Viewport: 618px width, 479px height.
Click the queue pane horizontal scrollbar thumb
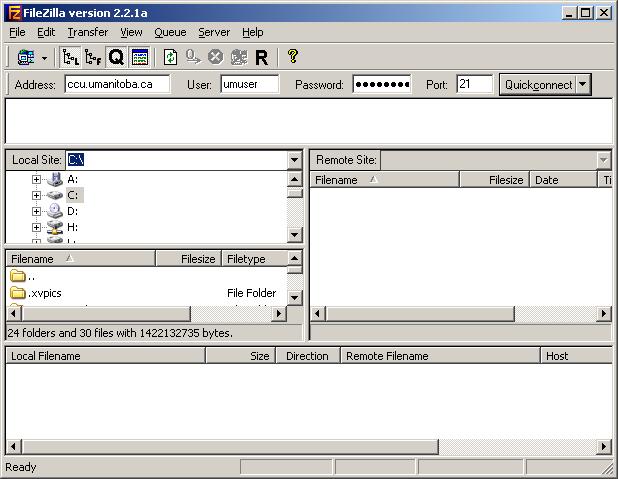(x=230, y=447)
